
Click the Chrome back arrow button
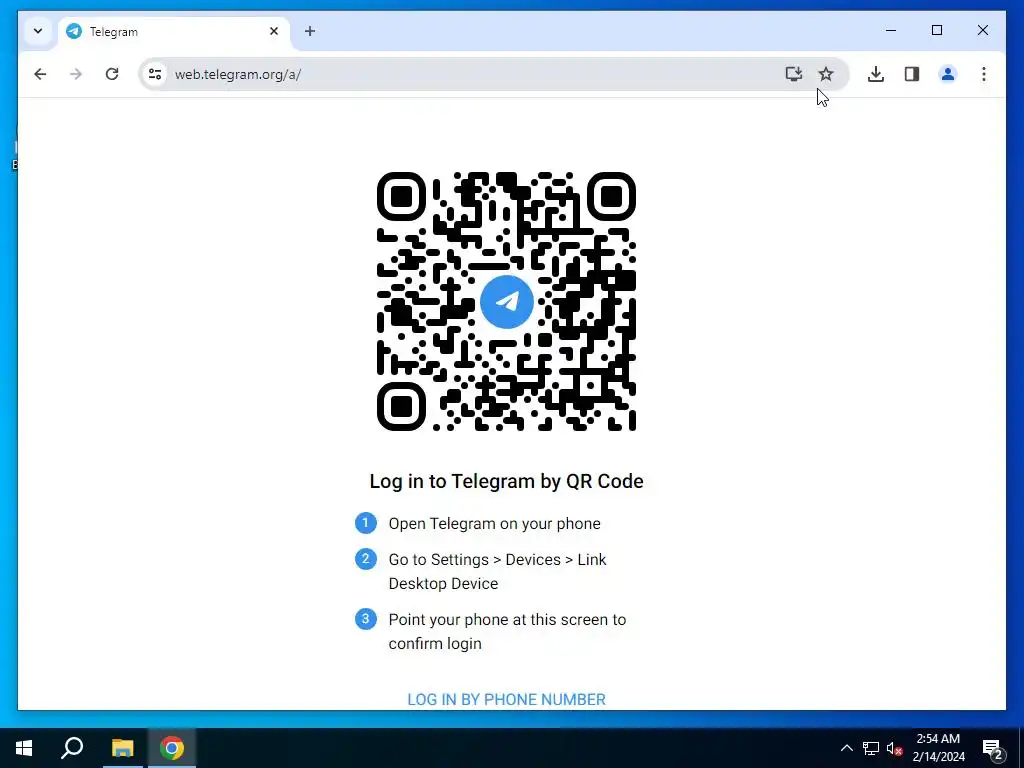pyautogui.click(x=40, y=74)
